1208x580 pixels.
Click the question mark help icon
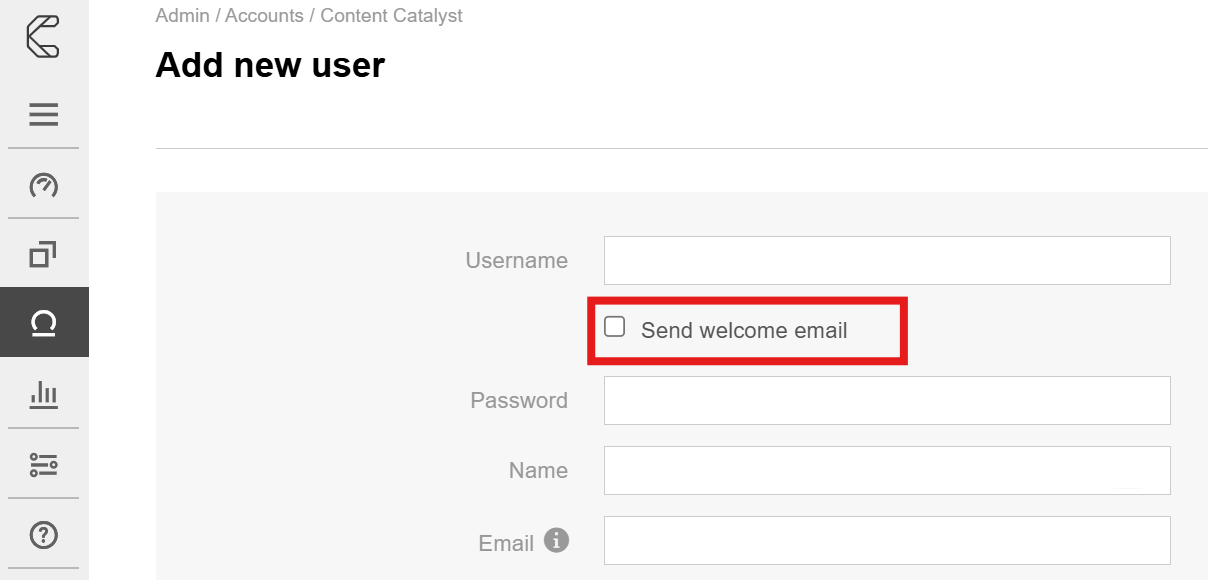(x=43, y=535)
